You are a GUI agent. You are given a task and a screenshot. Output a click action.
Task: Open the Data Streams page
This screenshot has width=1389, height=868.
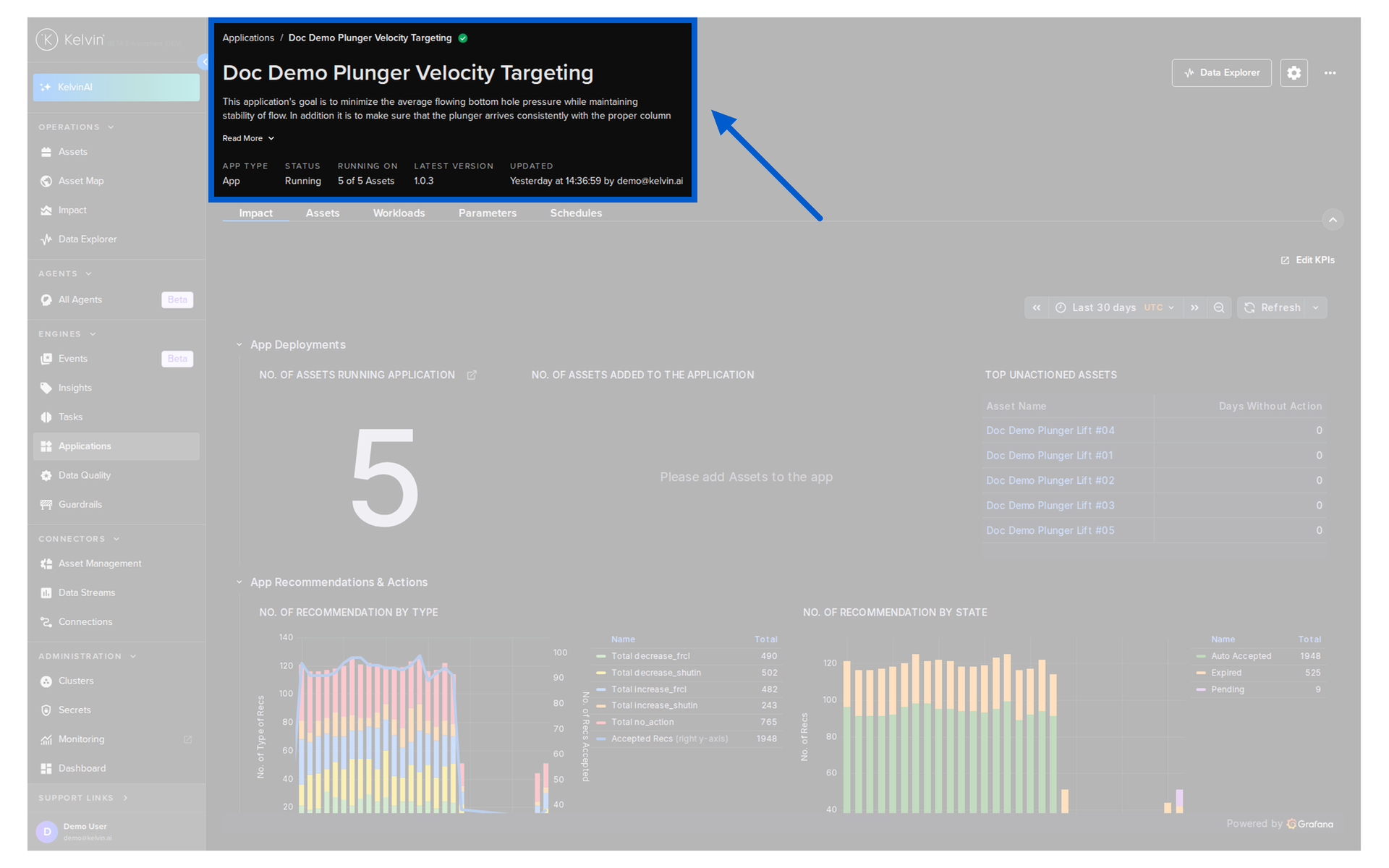click(116, 592)
